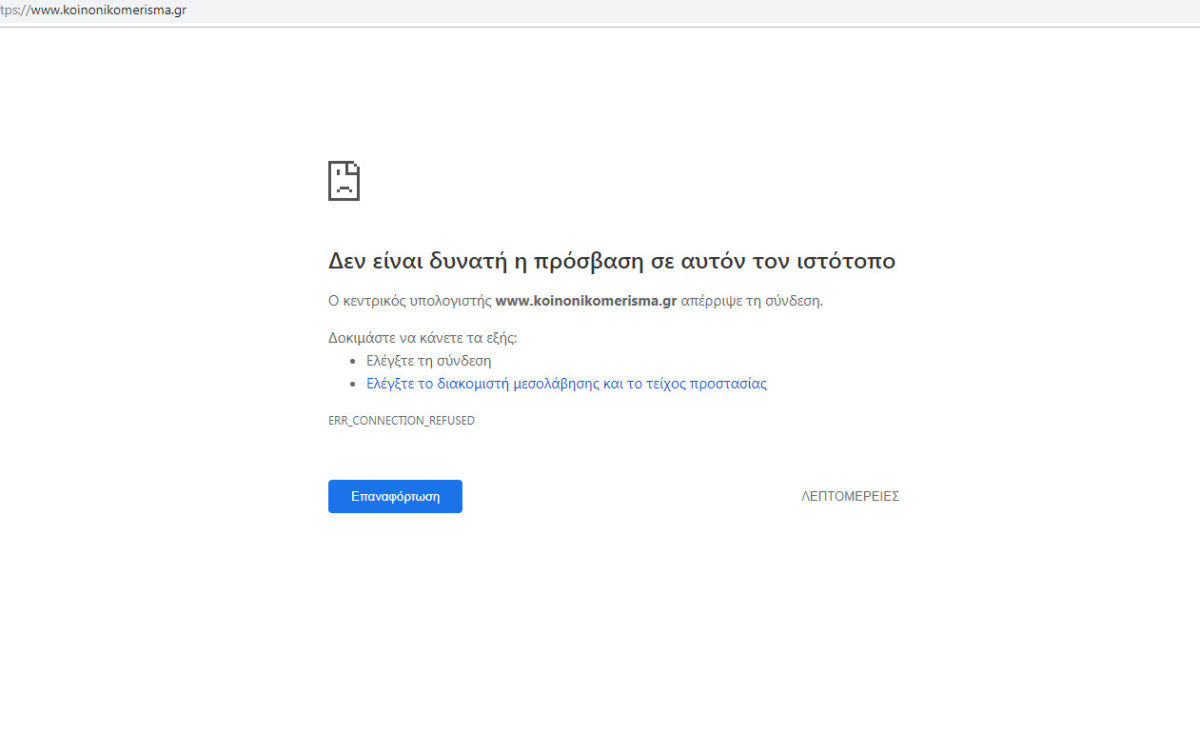1200x754 pixels.
Task: Open ΛΕΠΤΟΜΕΡΕΙΕΣ details link
Action: point(850,496)
